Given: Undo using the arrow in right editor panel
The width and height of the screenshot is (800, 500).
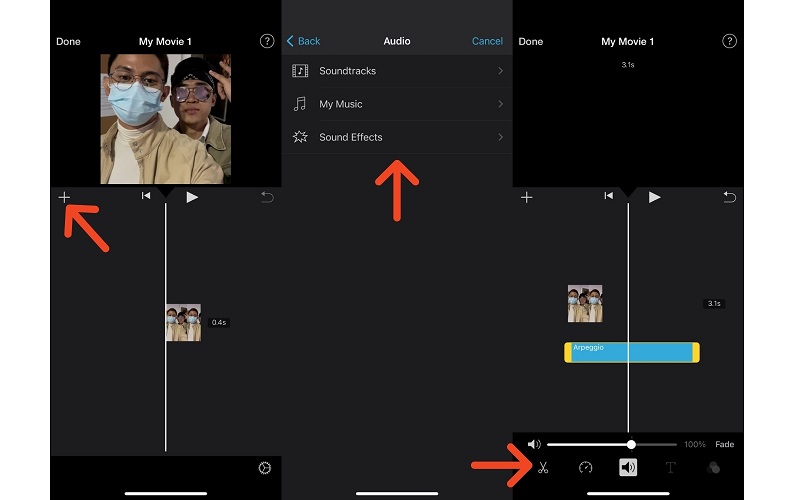Looking at the screenshot, I should tap(729, 197).
